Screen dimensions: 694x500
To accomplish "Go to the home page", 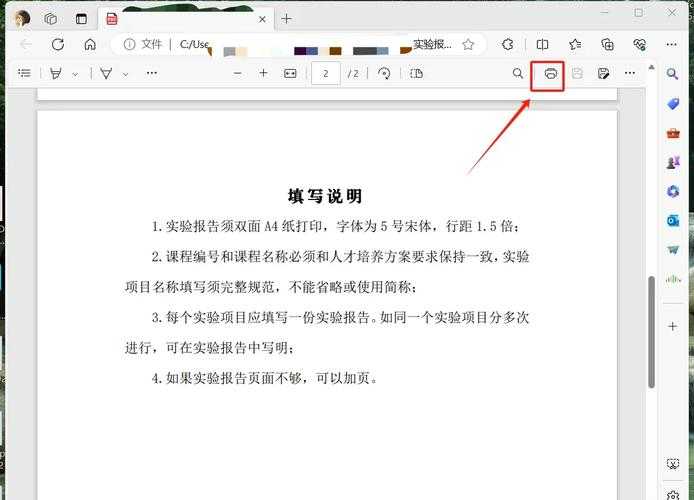I will (90, 44).
